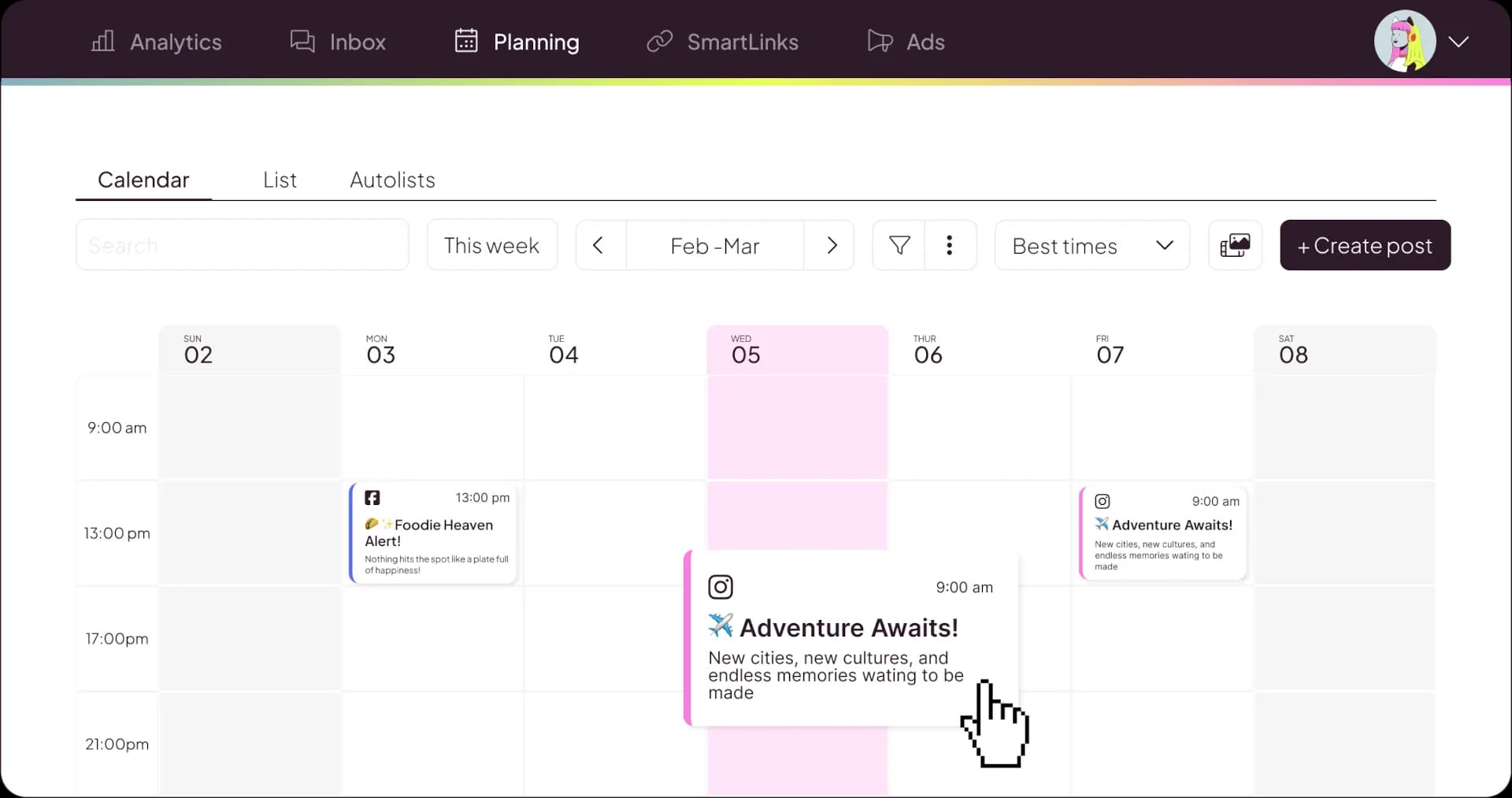Click the Facebook icon on the Foodie Heaven post
The width and height of the screenshot is (1512, 798).
click(372, 497)
